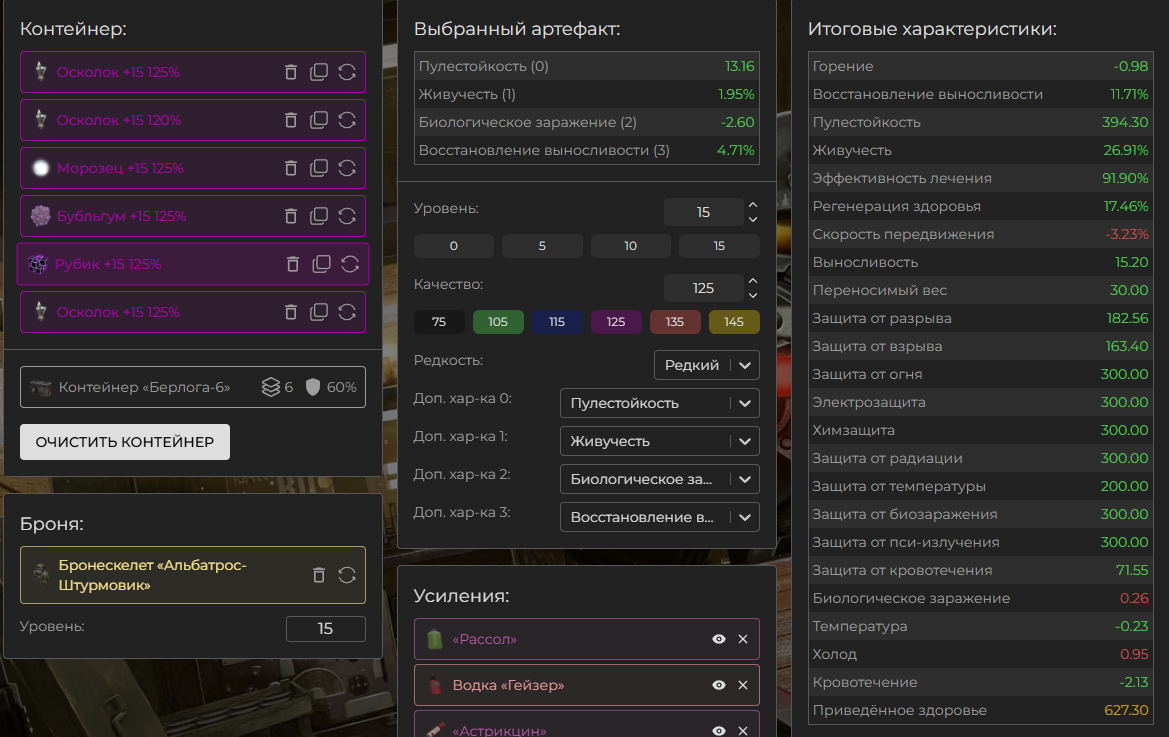This screenshot has width=1169, height=737.
Task: Toggle visibility of Водка «Гейзер» boost
Action: click(x=719, y=686)
